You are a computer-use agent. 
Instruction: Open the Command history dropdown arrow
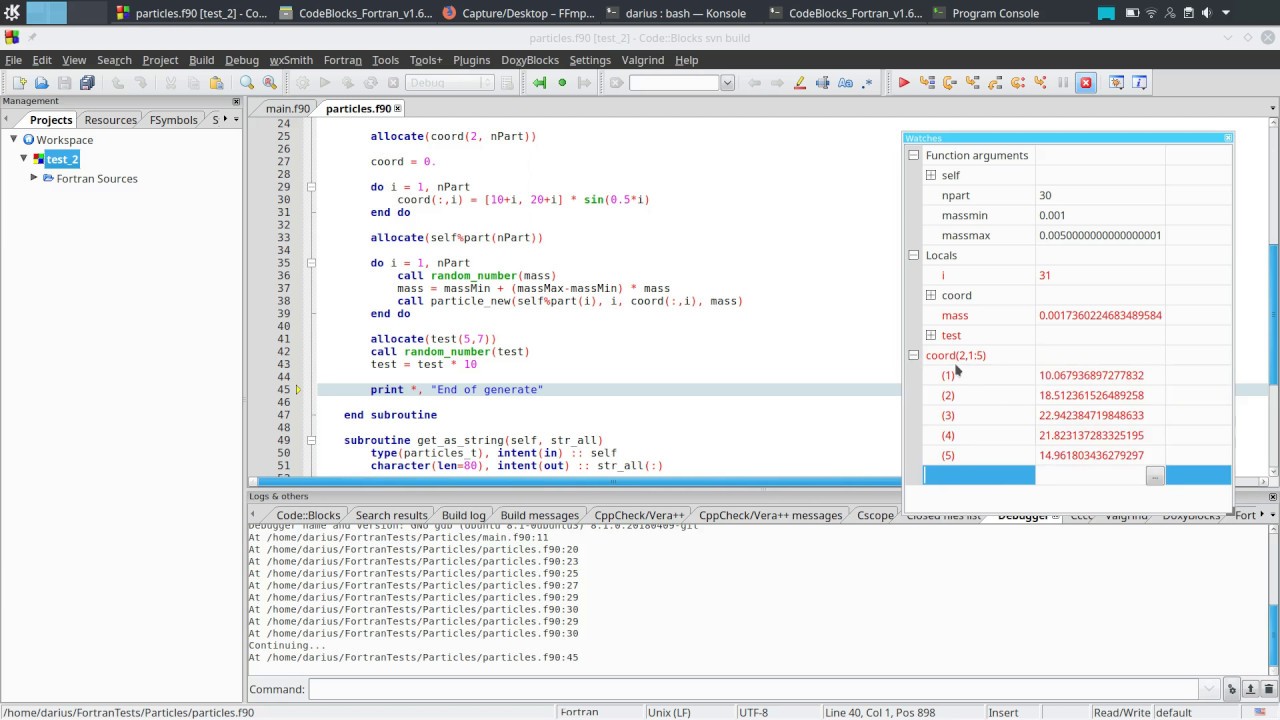(1208, 689)
